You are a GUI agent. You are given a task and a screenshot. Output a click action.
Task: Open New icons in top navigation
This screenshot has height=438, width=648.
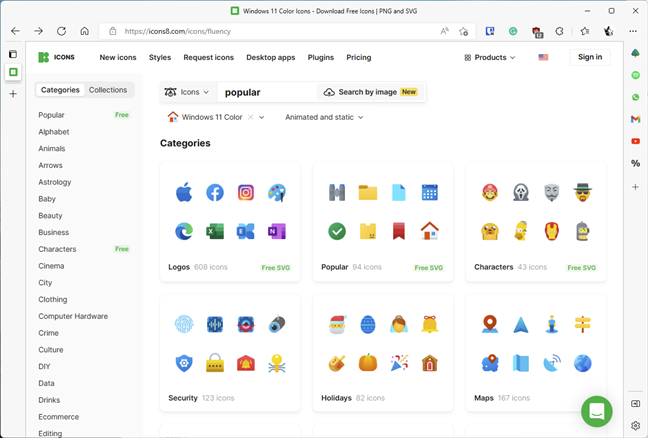point(118,57)
